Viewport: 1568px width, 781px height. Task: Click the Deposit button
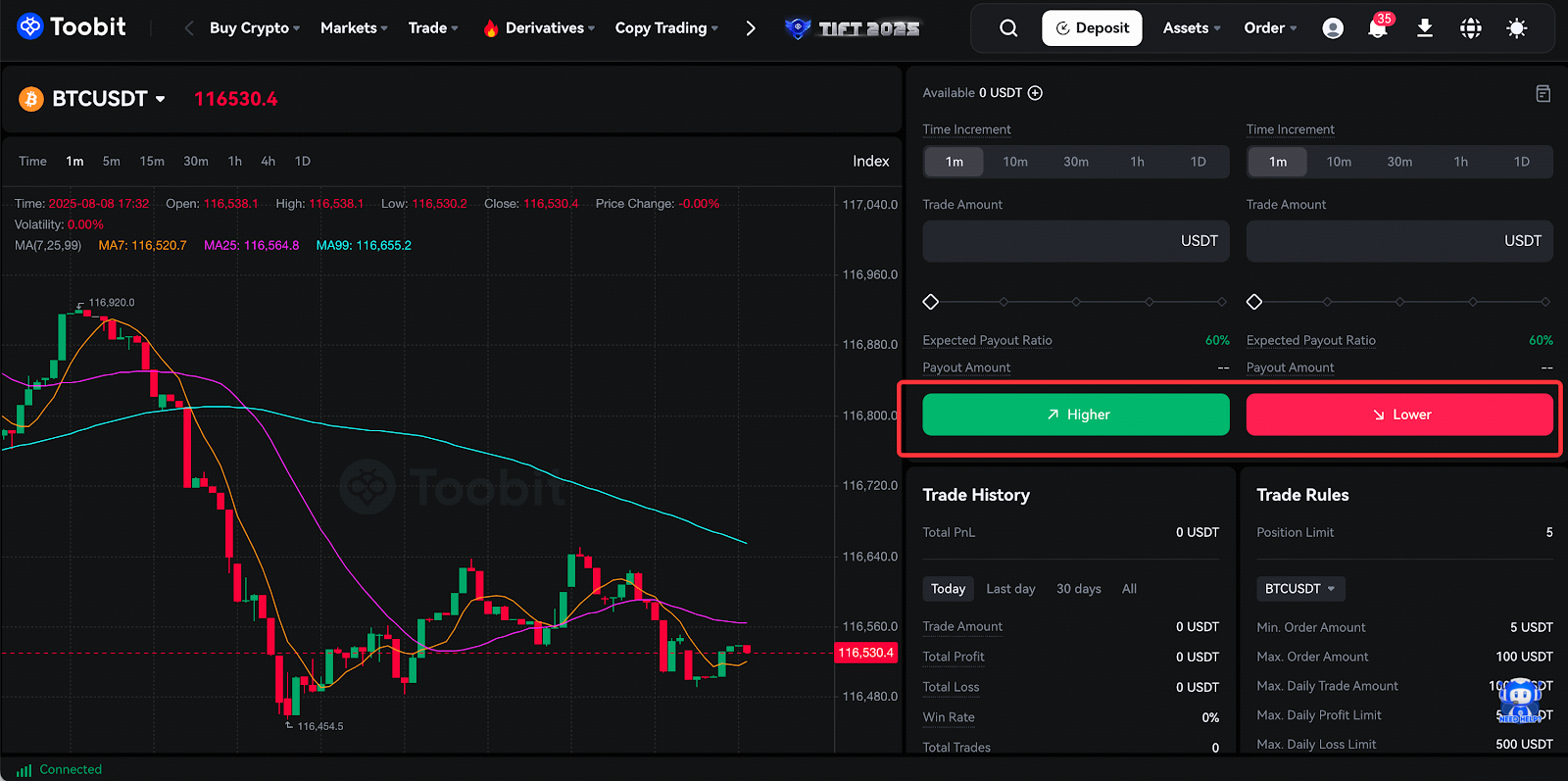coord(1092,28)
